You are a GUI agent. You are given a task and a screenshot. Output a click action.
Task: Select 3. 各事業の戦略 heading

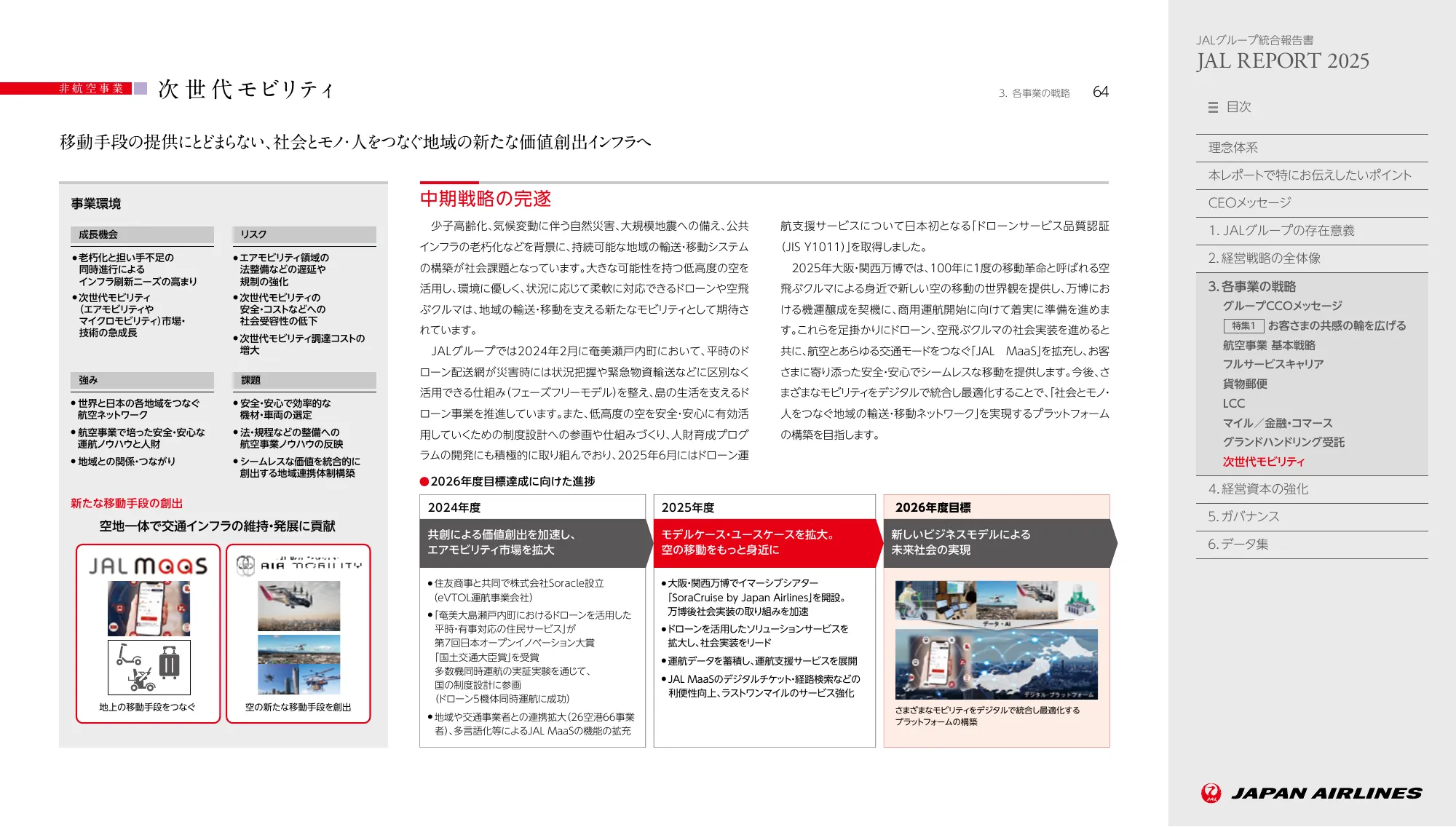point(1252,286)
